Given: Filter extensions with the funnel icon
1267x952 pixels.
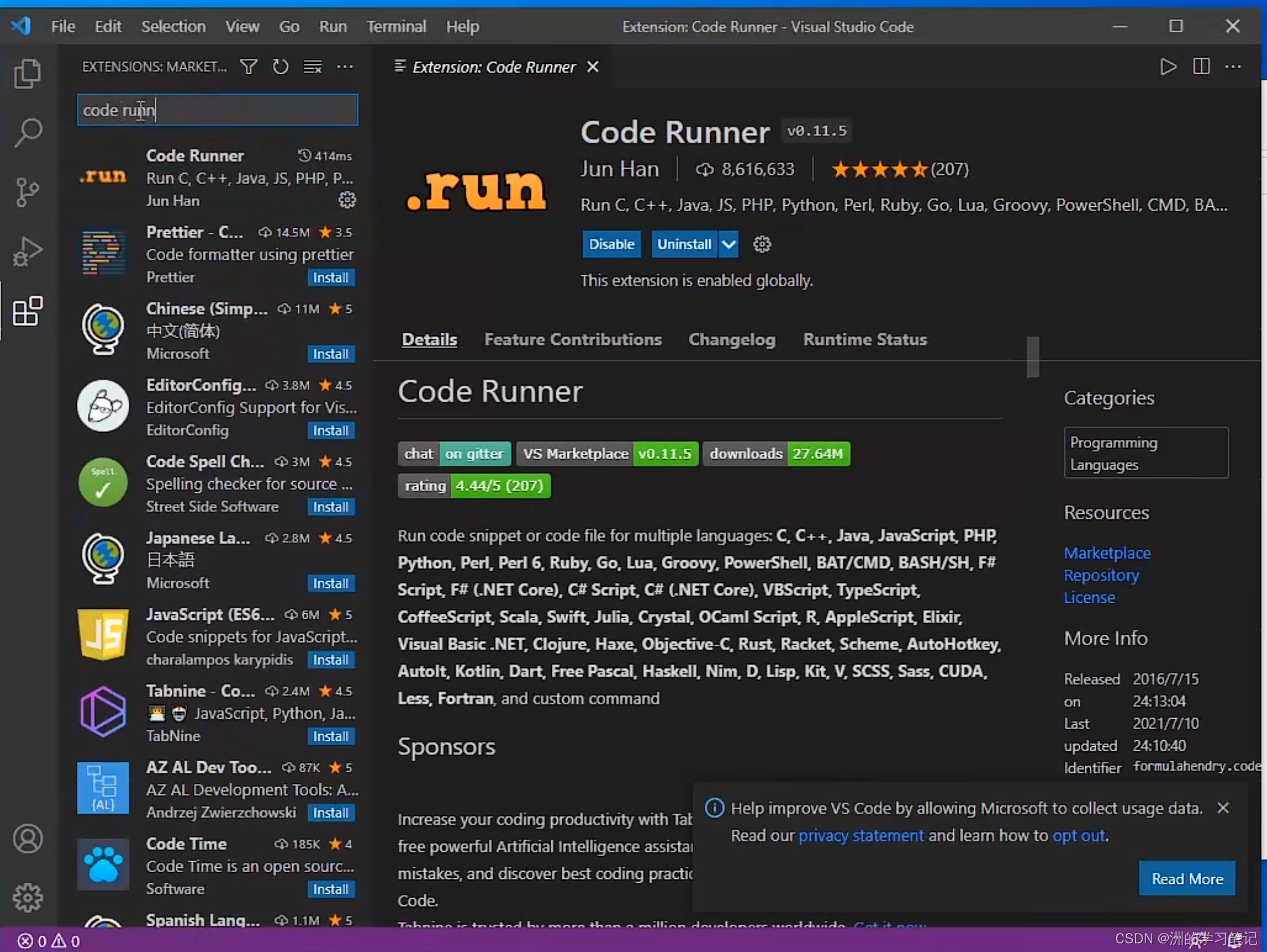Looking at the screenshot, I should click(249, 66).
